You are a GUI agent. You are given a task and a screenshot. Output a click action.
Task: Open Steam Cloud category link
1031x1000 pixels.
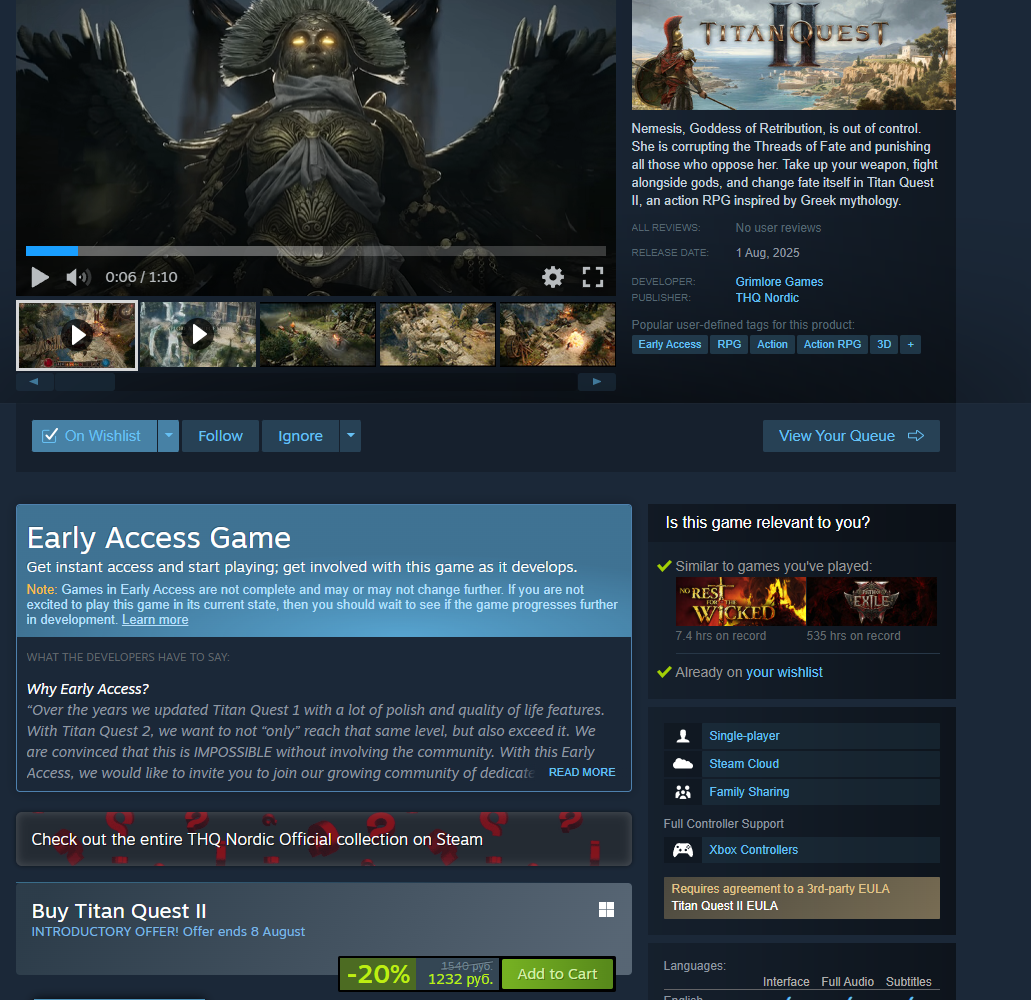[744, 764]
